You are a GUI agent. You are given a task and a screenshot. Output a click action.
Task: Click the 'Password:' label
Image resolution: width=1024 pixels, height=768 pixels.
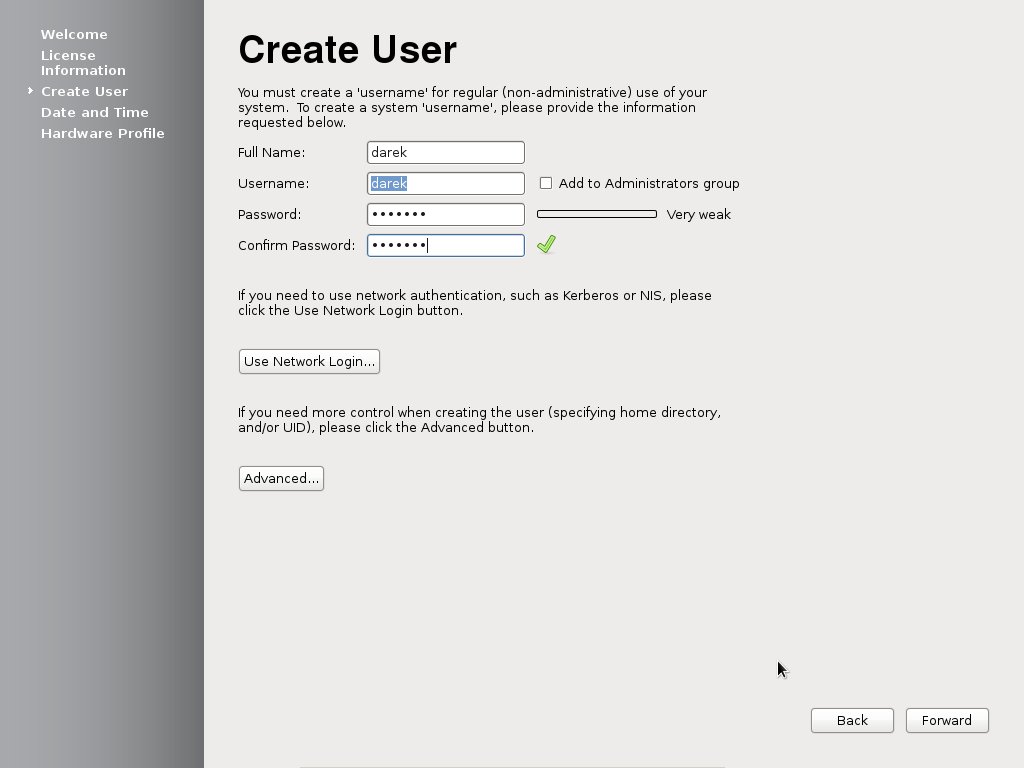[x=270, y=215]
